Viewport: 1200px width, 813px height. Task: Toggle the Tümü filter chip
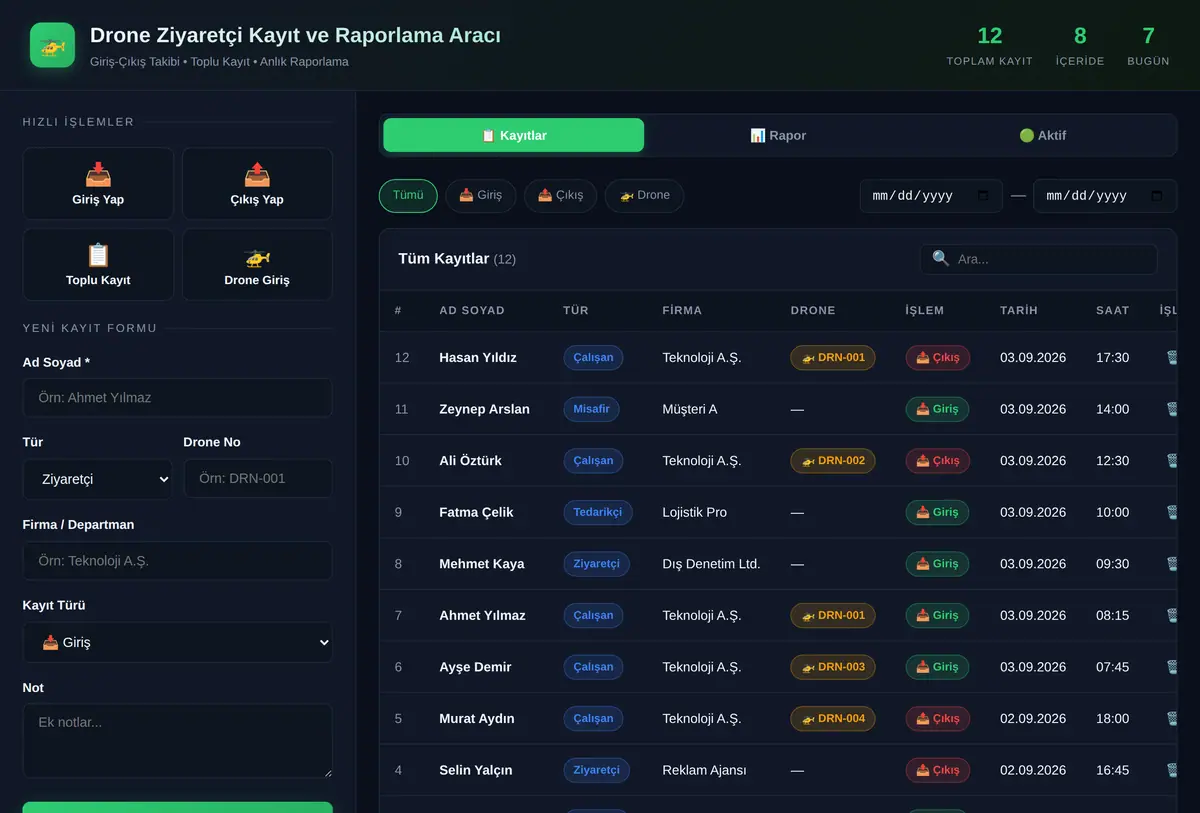pos(408,195)
